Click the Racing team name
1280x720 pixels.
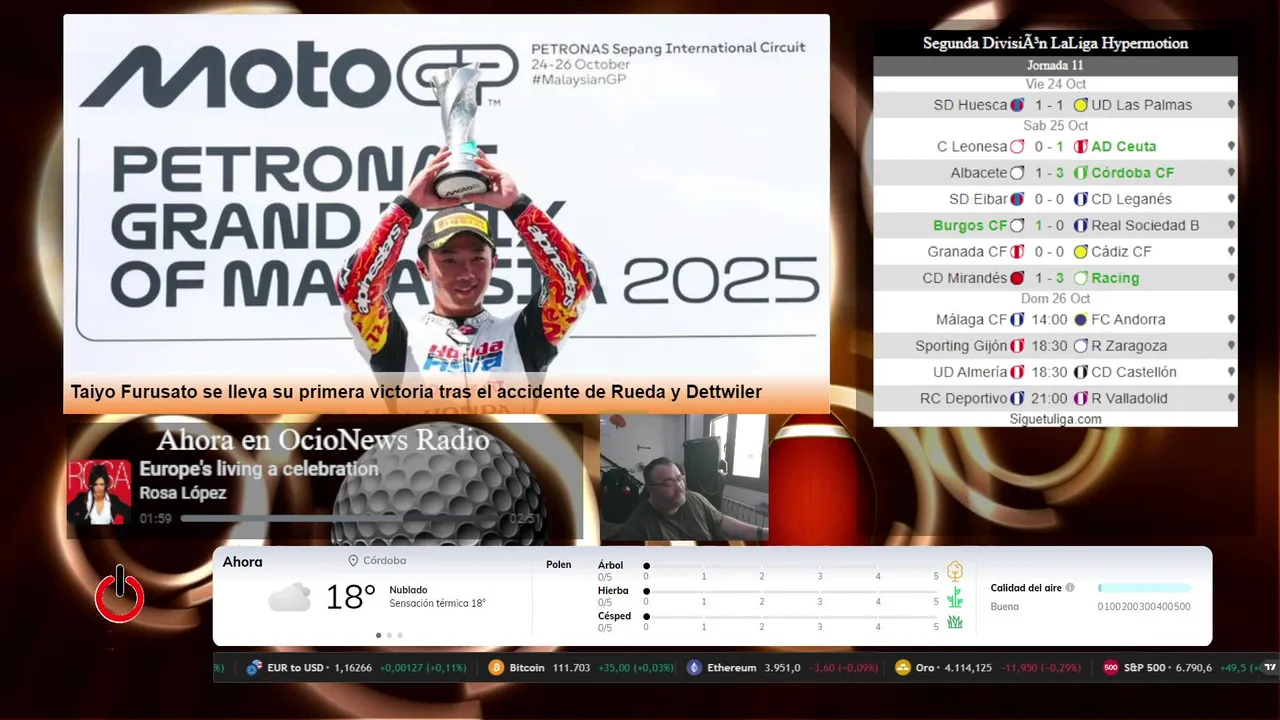pyautogui.click(x=1115, y=278)
